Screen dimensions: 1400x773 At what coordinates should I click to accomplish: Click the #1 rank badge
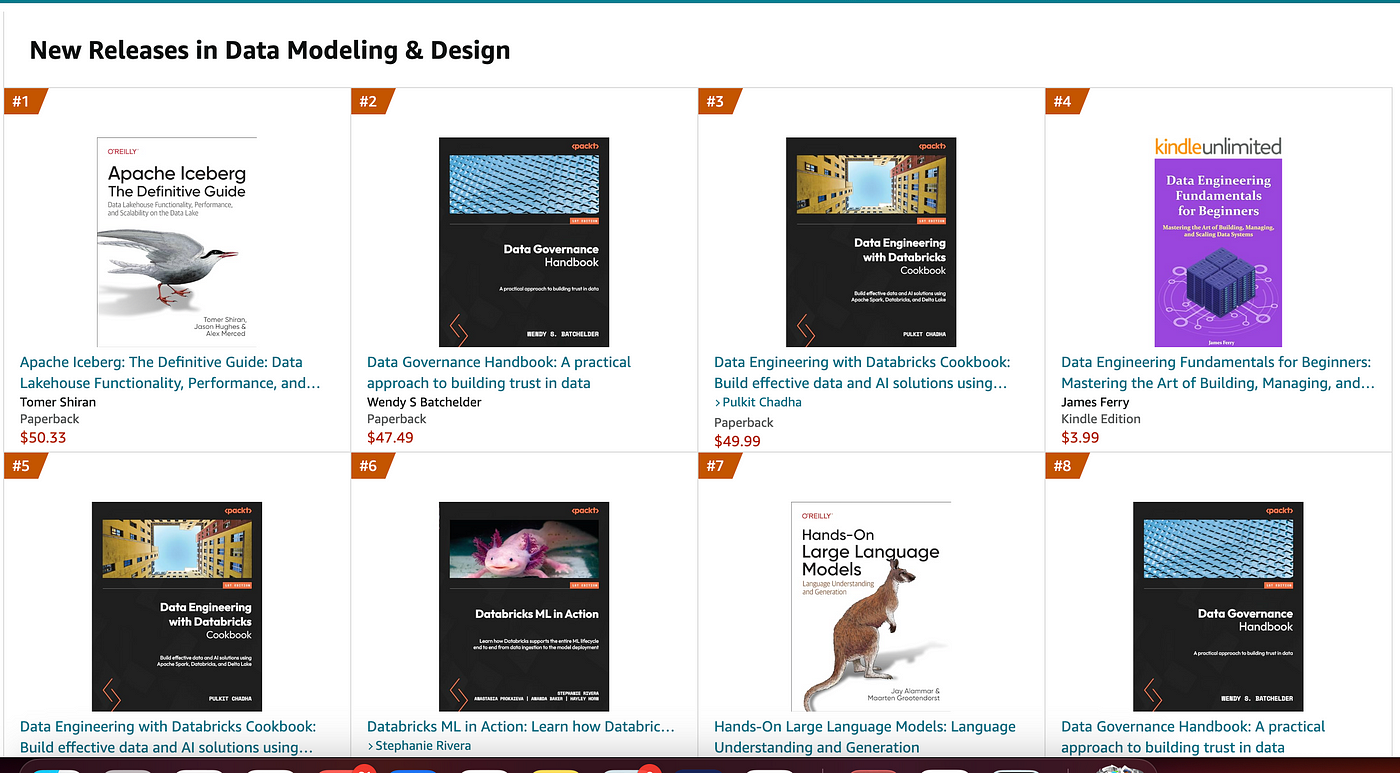point(24,101)
